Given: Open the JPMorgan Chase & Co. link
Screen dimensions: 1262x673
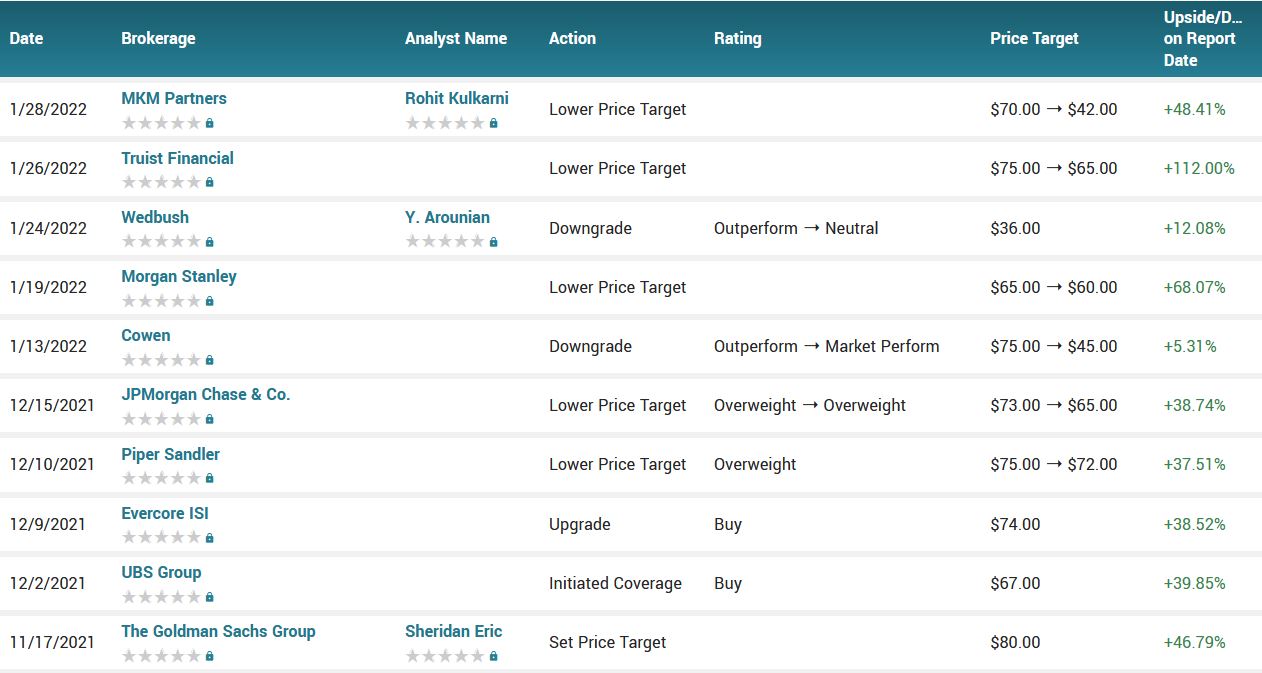Looking at the screenshot, I should [206, 394].
